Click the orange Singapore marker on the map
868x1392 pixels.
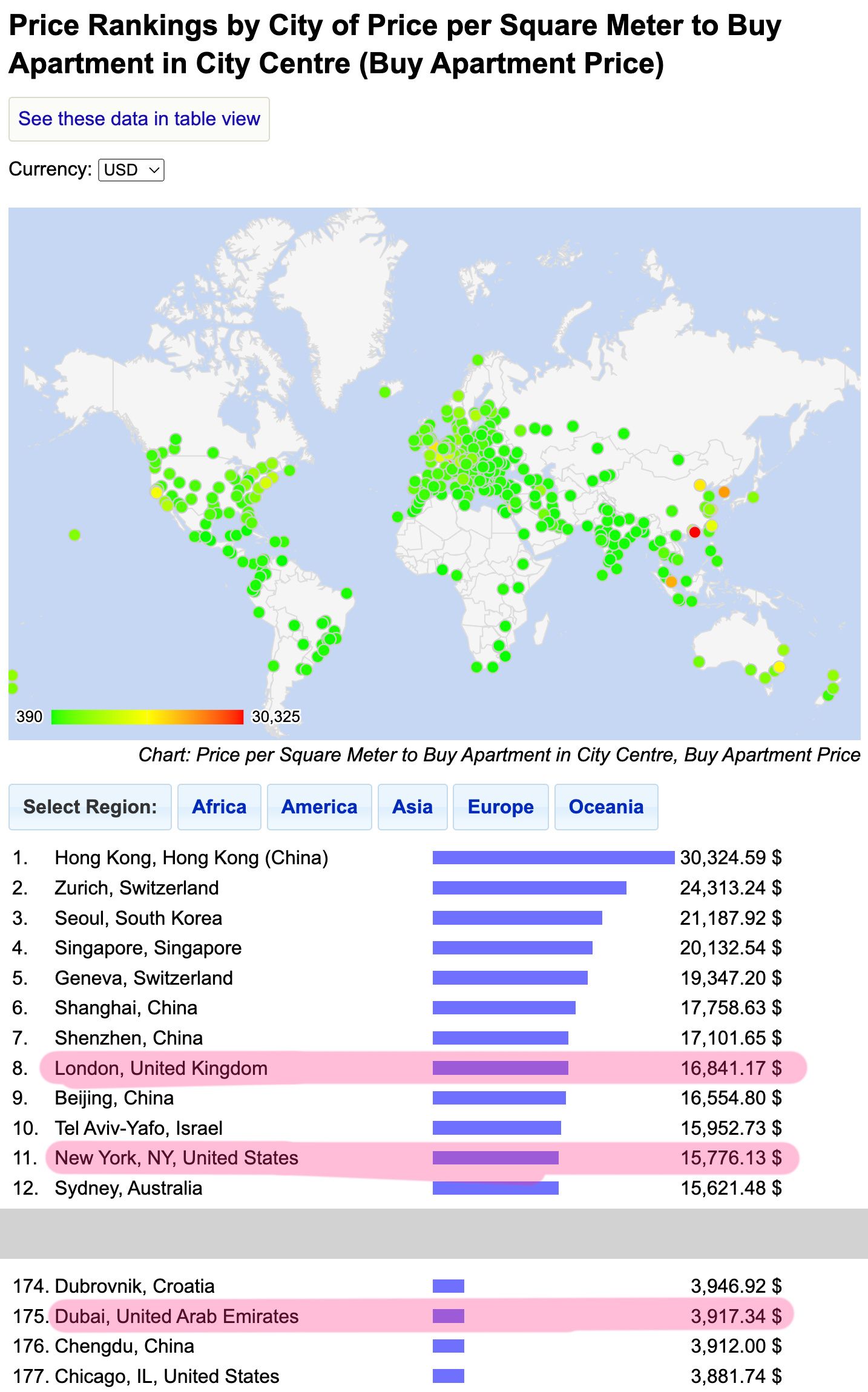tap(671, 582)
